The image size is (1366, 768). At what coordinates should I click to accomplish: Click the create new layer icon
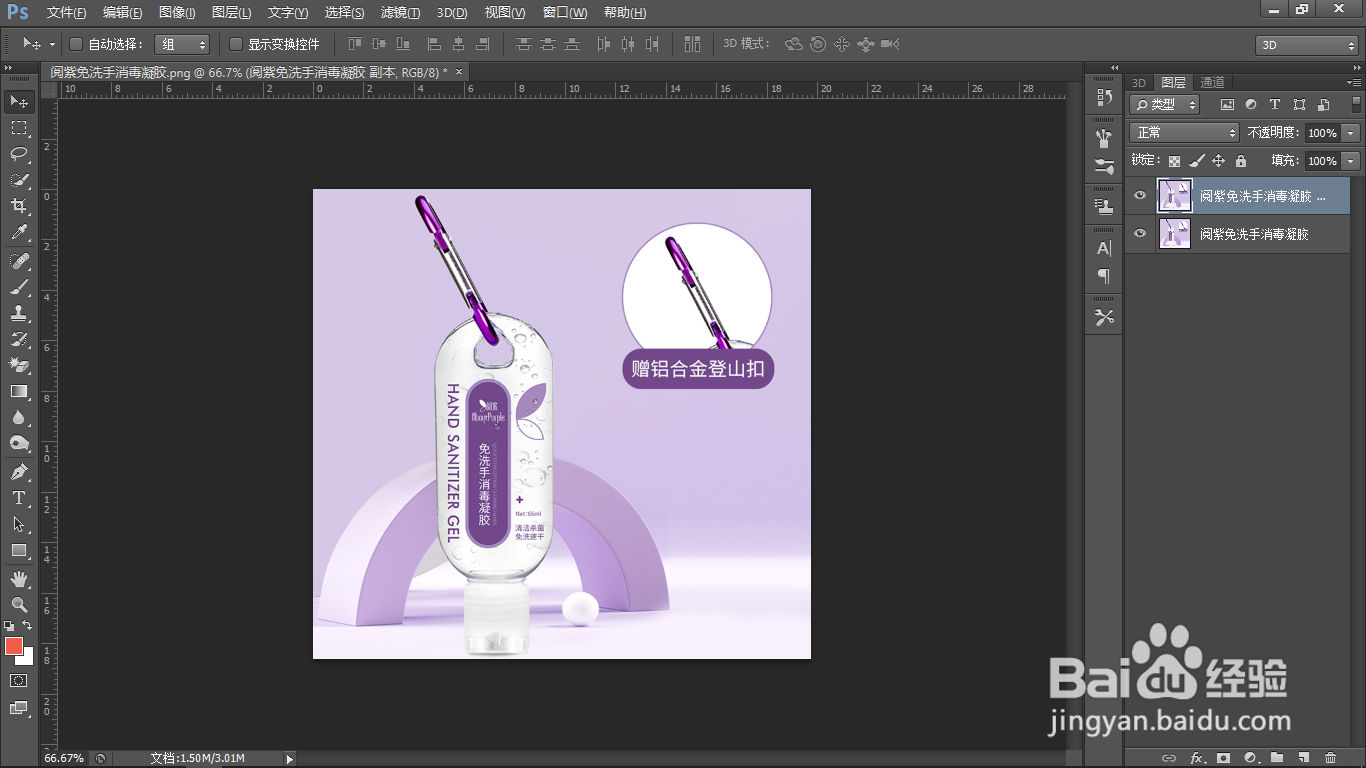click(1303, 758)
